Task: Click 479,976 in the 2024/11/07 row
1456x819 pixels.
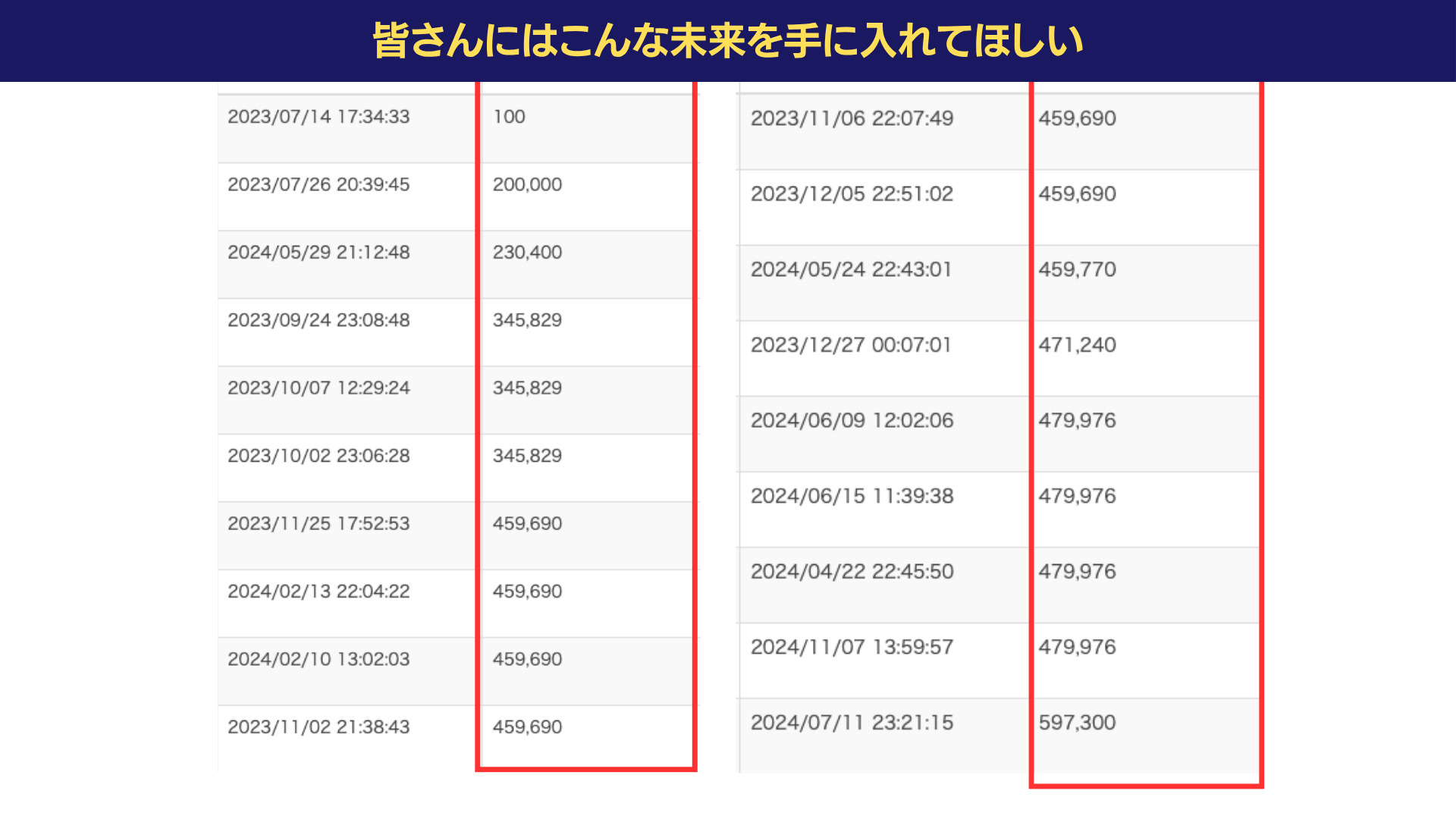Action: (1078, 648)
